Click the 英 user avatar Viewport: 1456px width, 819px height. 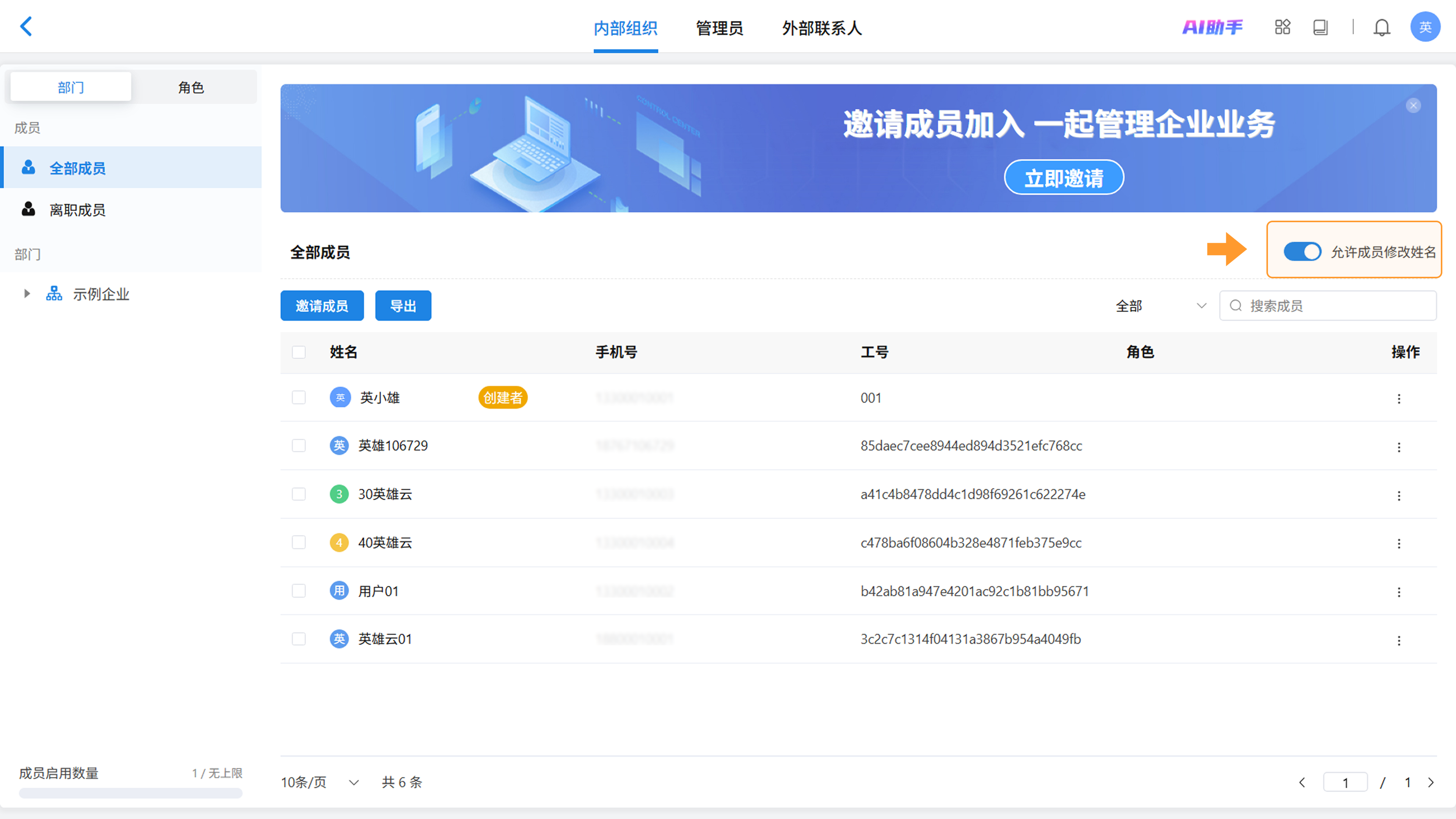pos(1425,27)
